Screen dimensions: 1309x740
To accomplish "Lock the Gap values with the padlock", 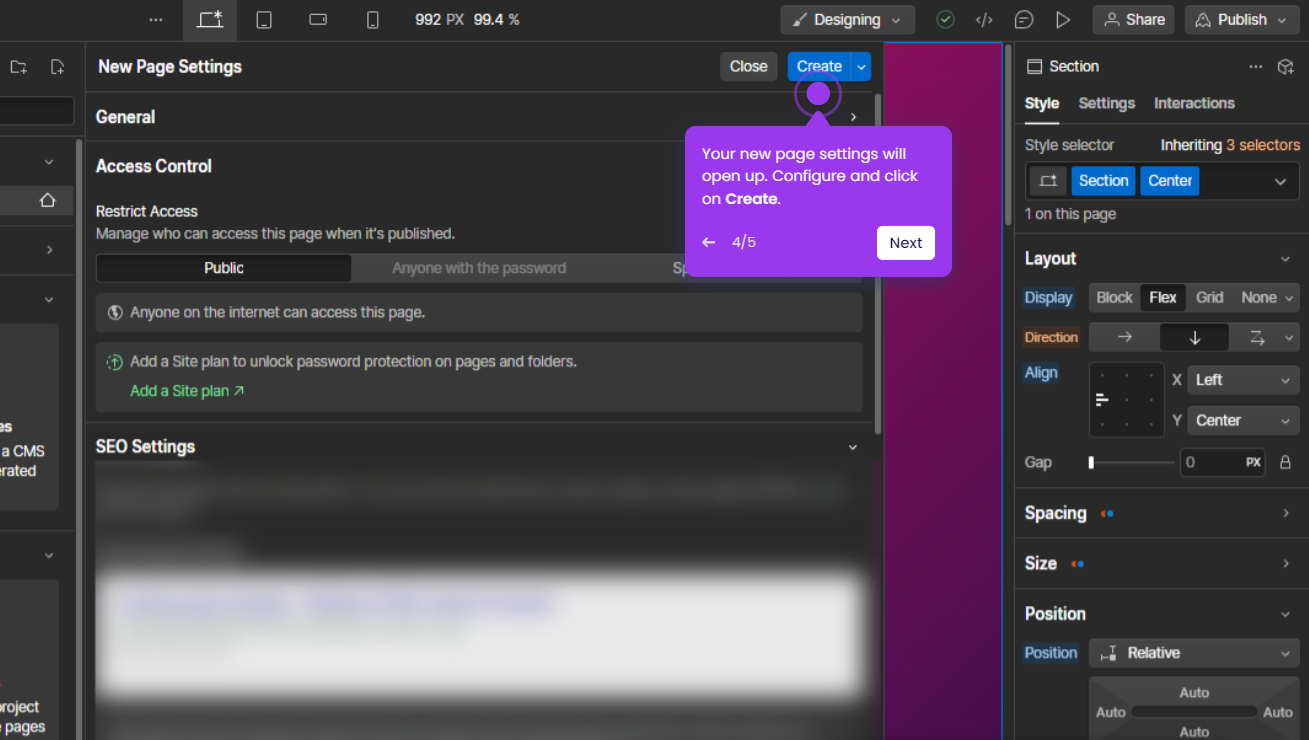I will click(1287, 461).
